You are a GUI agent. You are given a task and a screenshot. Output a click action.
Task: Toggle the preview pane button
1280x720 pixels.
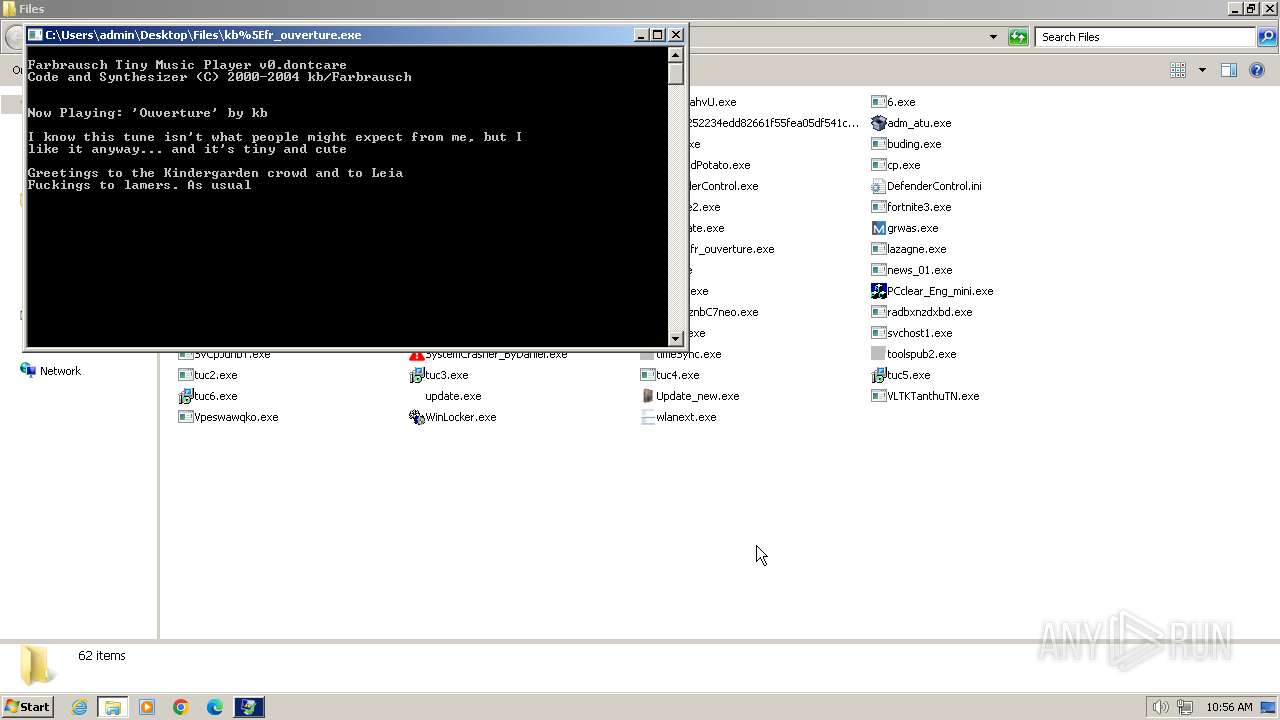click(1229, 70)
